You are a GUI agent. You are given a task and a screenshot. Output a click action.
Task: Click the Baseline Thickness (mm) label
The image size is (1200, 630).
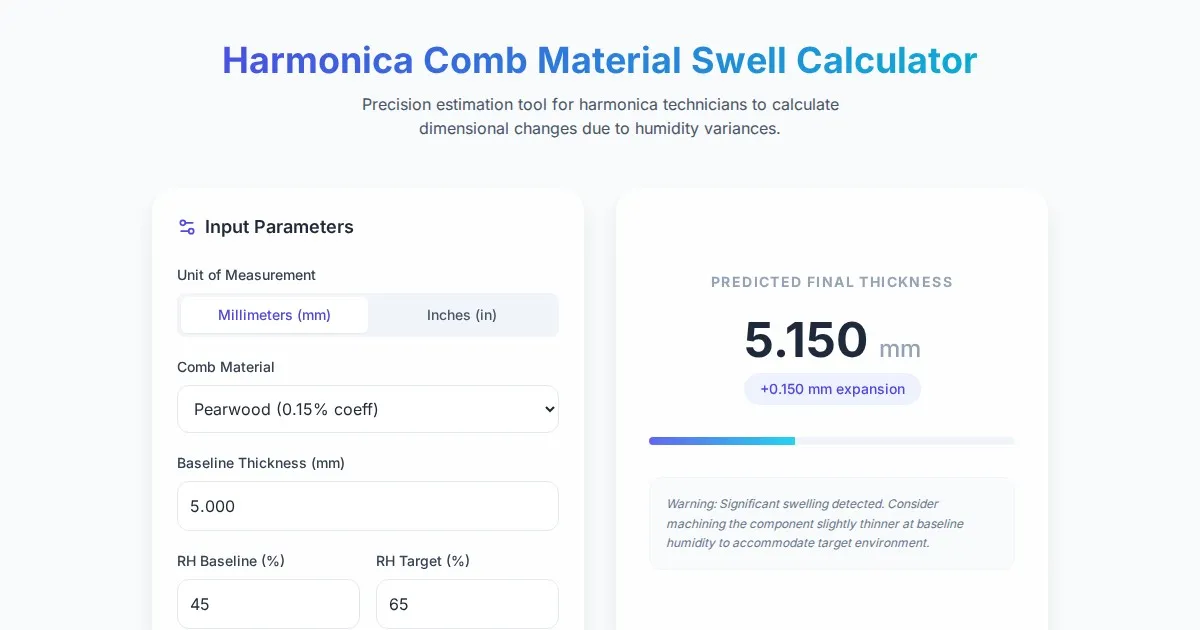[x=261, y=463]
